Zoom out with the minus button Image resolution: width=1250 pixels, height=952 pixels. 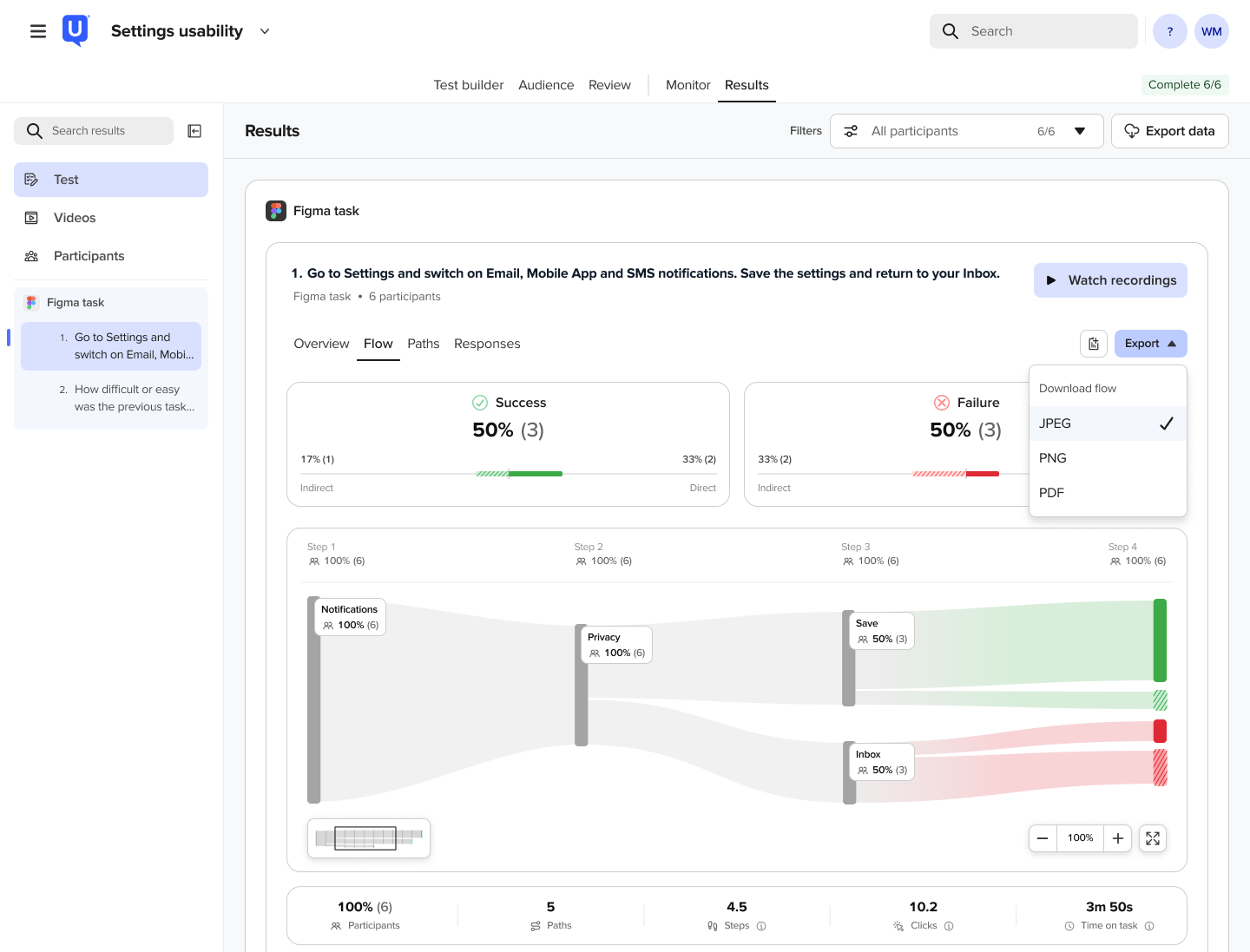point(1043,838)
